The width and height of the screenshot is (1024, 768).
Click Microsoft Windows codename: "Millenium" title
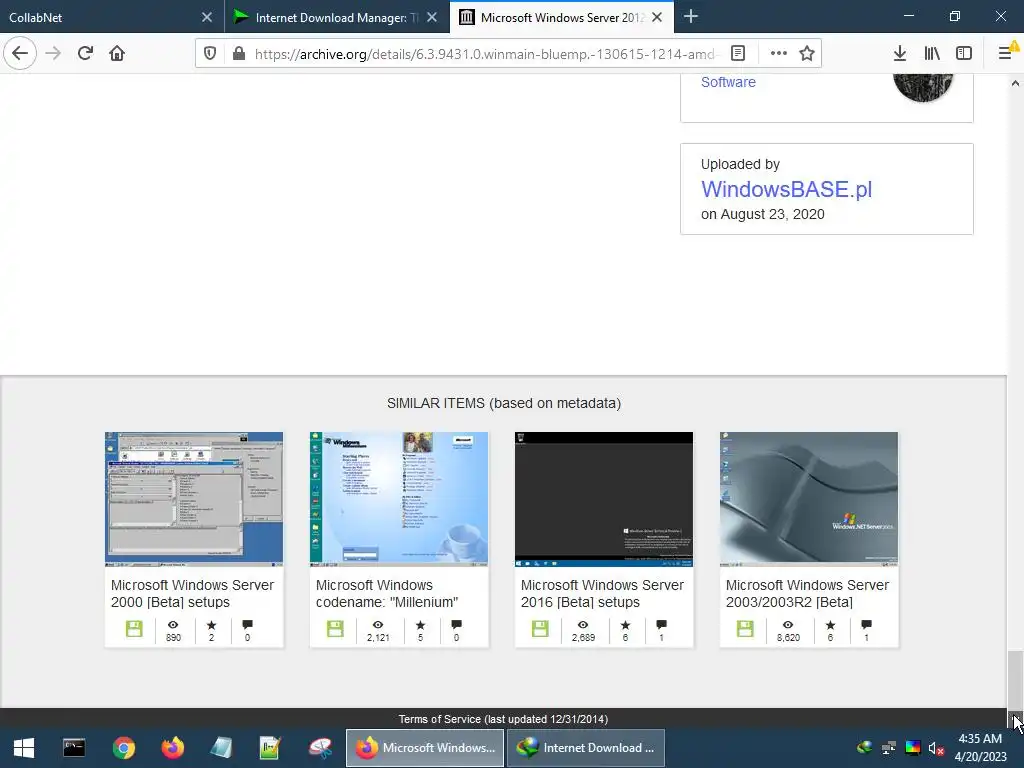(x=387, y=594)
